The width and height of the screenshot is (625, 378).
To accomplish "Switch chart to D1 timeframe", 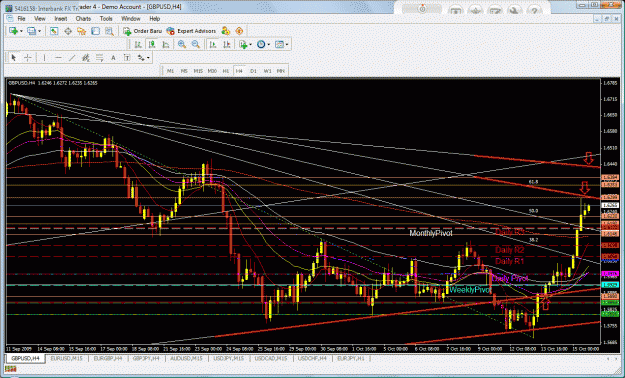I will click(x=253, y=71).
